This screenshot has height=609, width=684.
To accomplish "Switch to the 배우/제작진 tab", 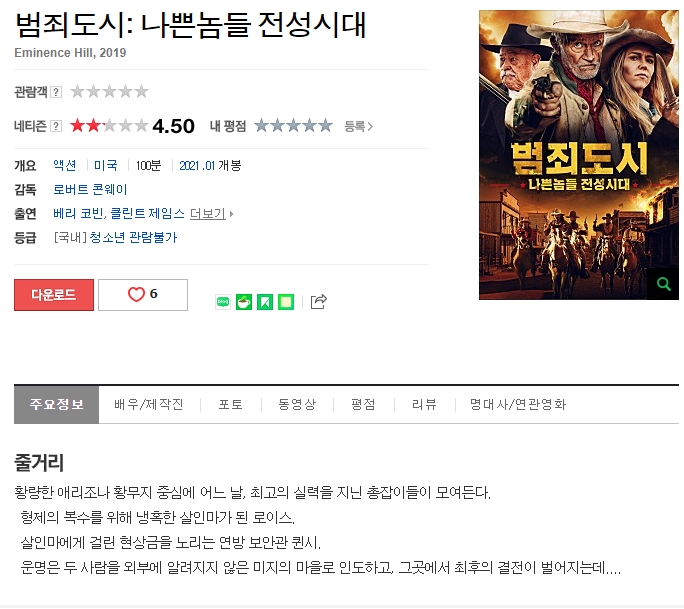I will (149, 404).
